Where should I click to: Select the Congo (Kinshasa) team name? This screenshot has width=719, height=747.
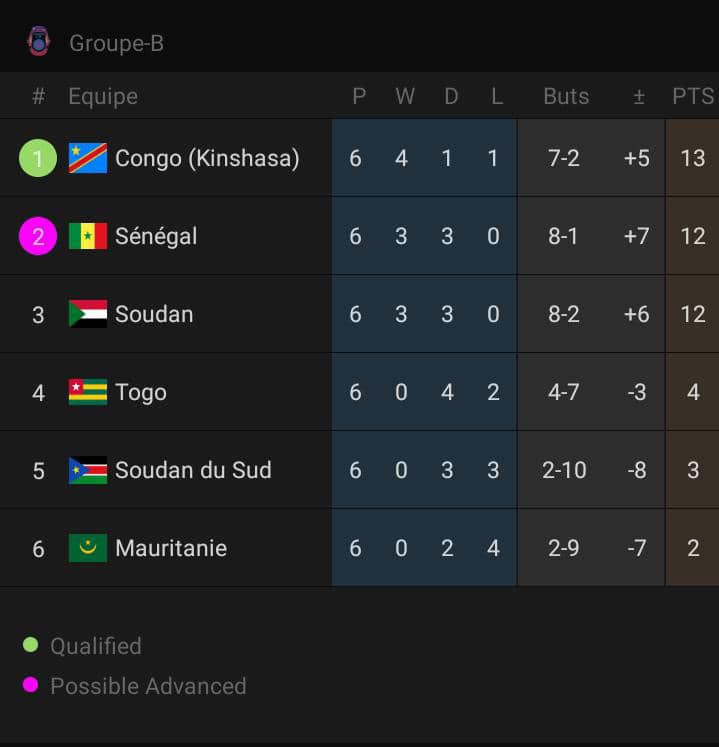[207, 158]
